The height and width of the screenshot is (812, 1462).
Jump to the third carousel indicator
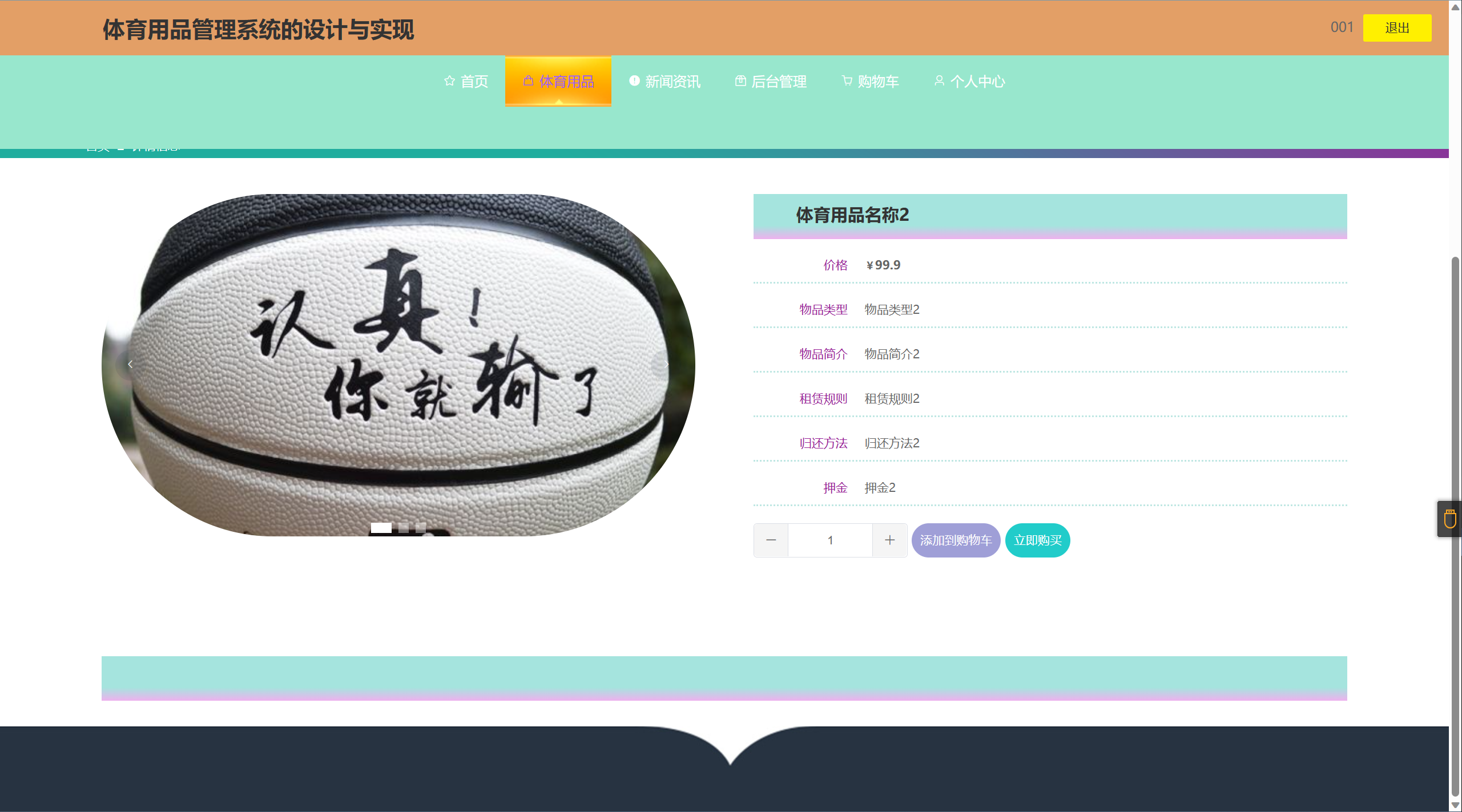point(421,528)
